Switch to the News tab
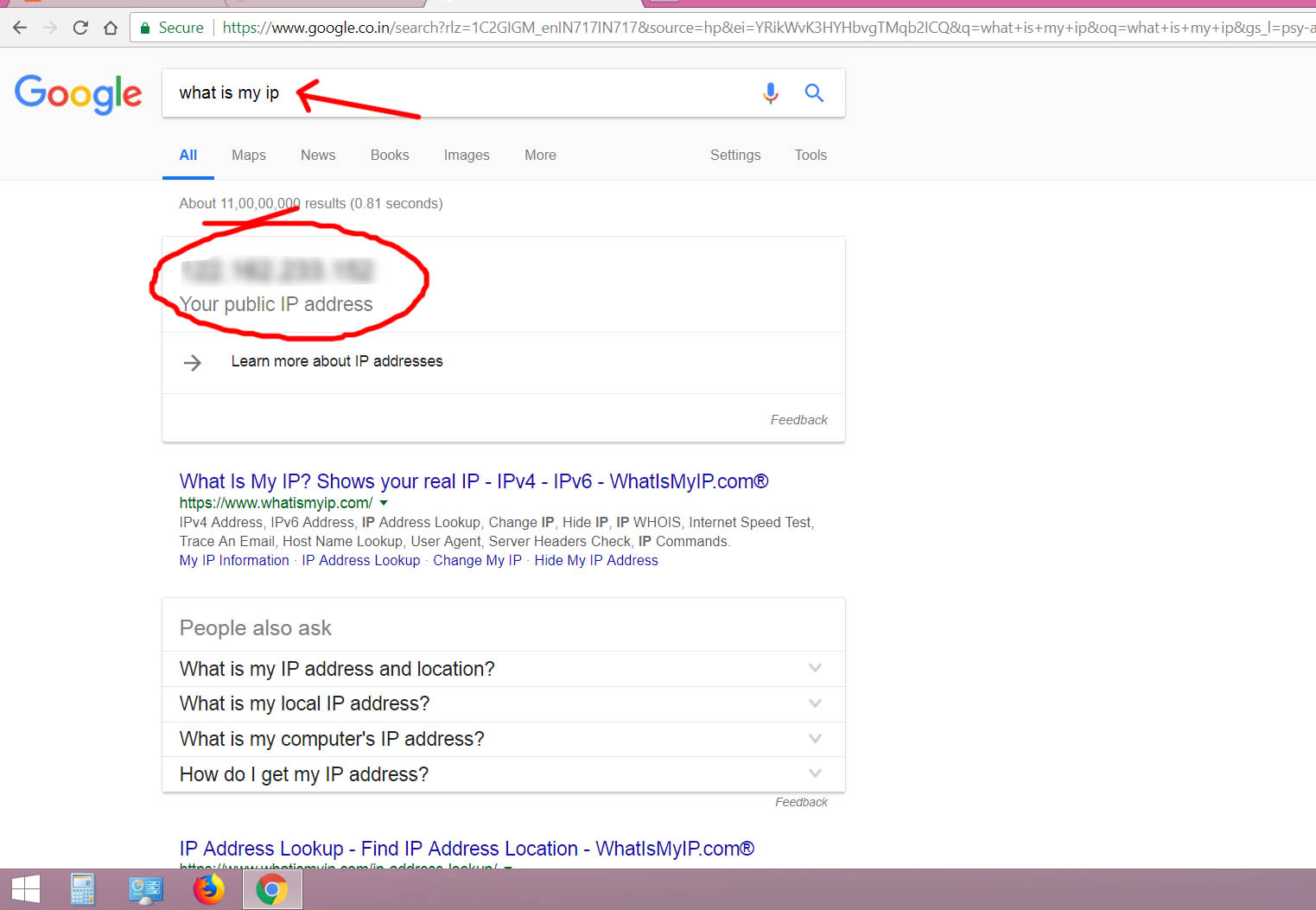The width and height of the screenshot is (1316, 910). pyautogui.click(x=318, y=155)
